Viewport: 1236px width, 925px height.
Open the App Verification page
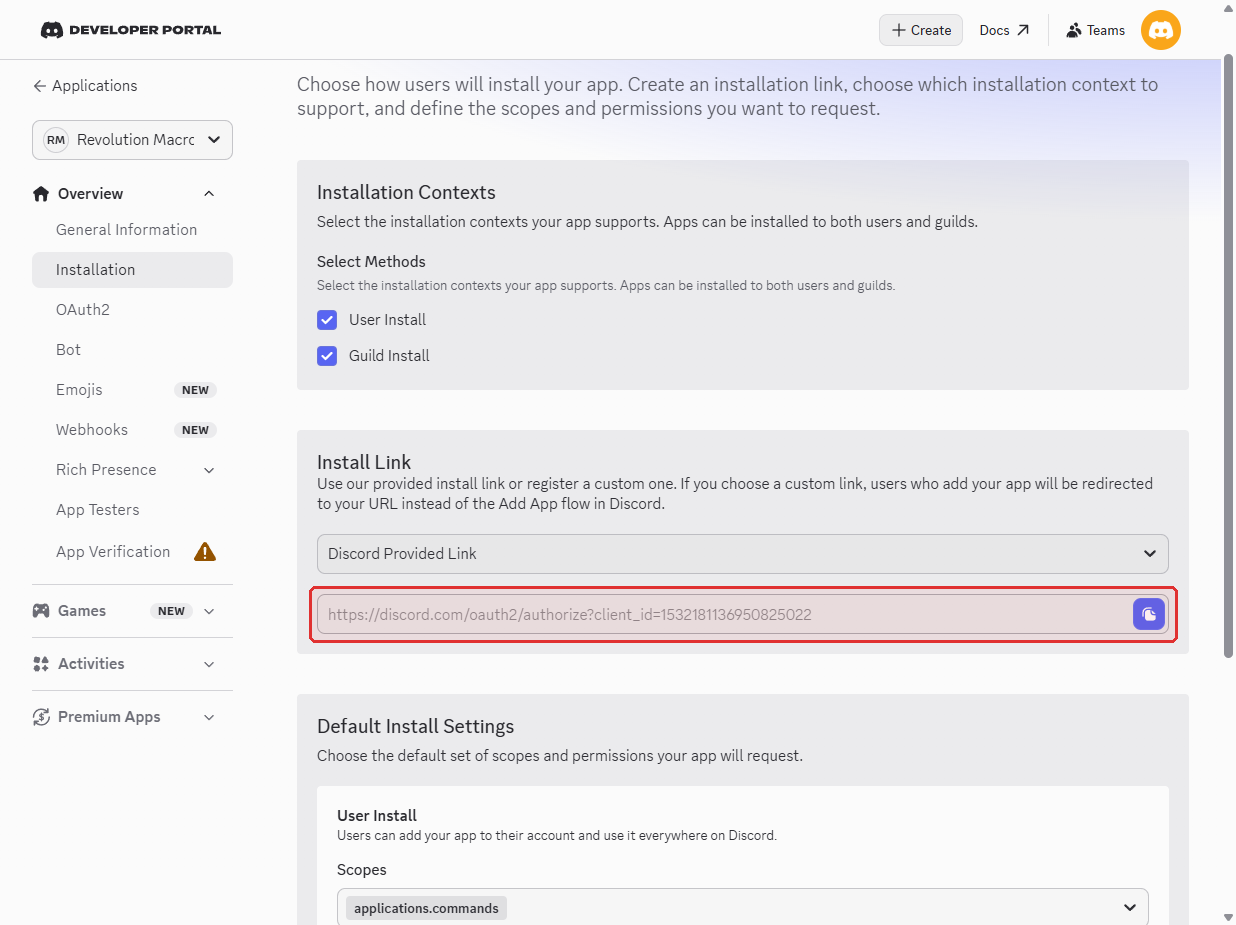click(113, 552)
